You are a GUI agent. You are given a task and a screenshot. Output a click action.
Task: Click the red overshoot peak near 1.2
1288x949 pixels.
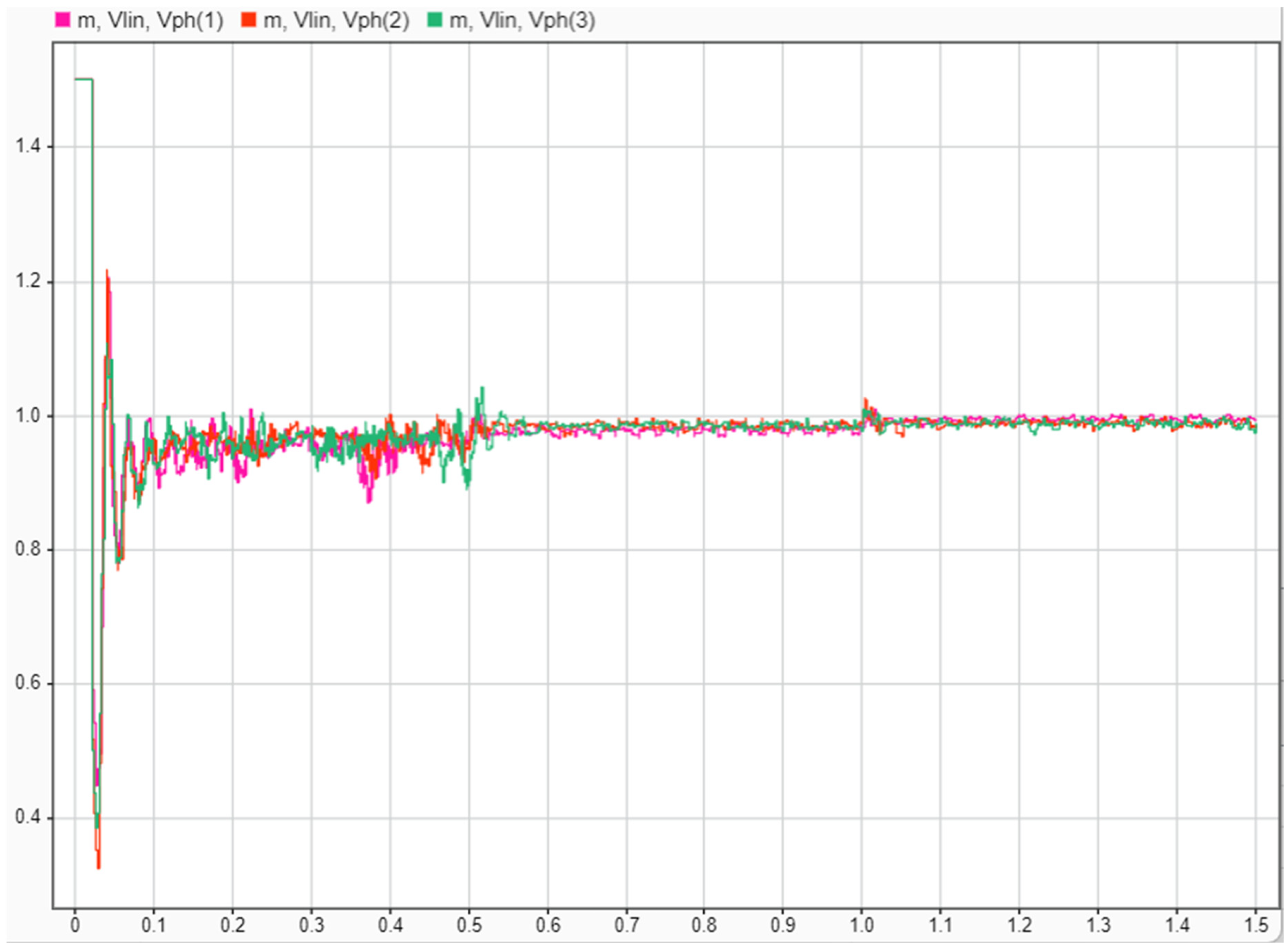pos(107,273)
